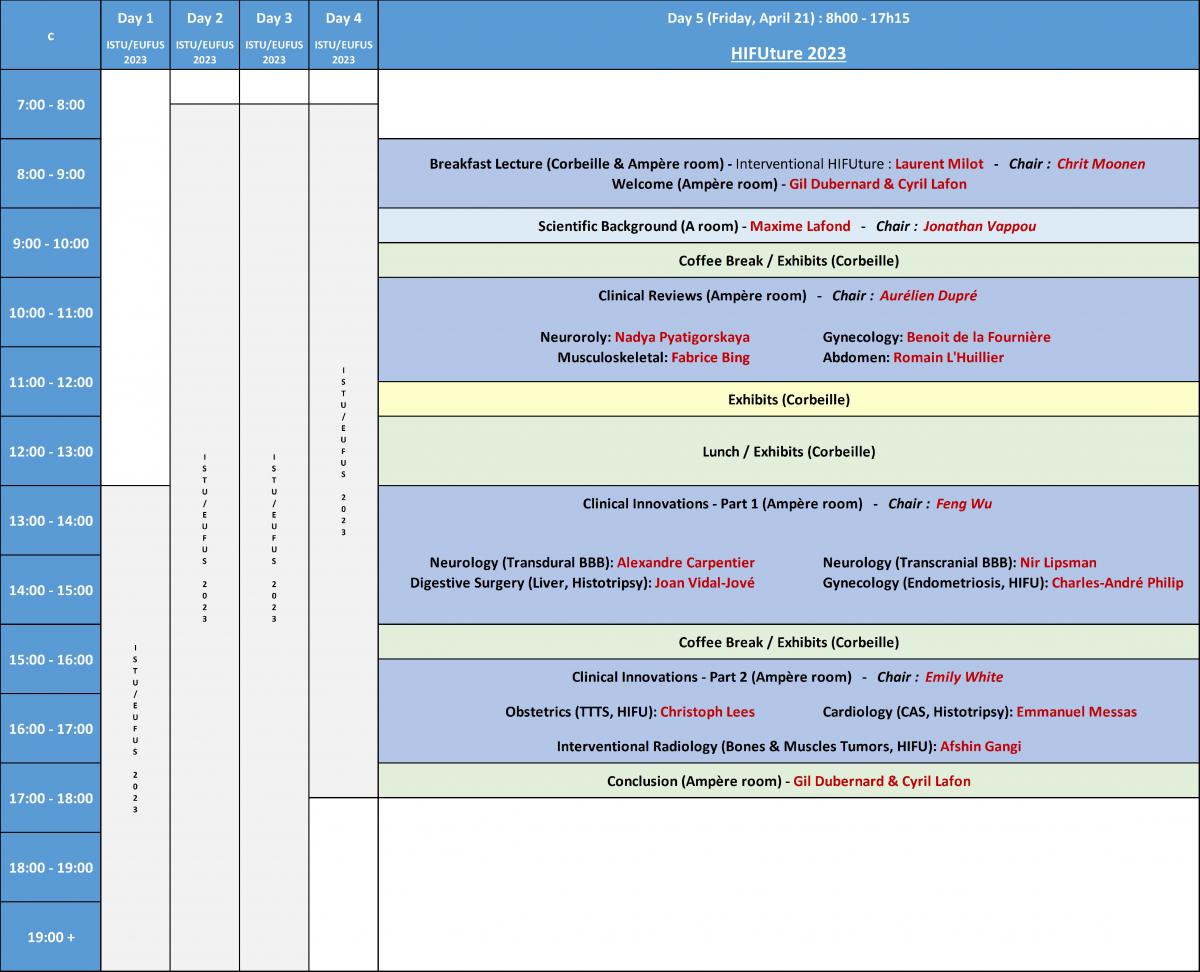Switch to the Day 3 column header

(x=274, y=19)
